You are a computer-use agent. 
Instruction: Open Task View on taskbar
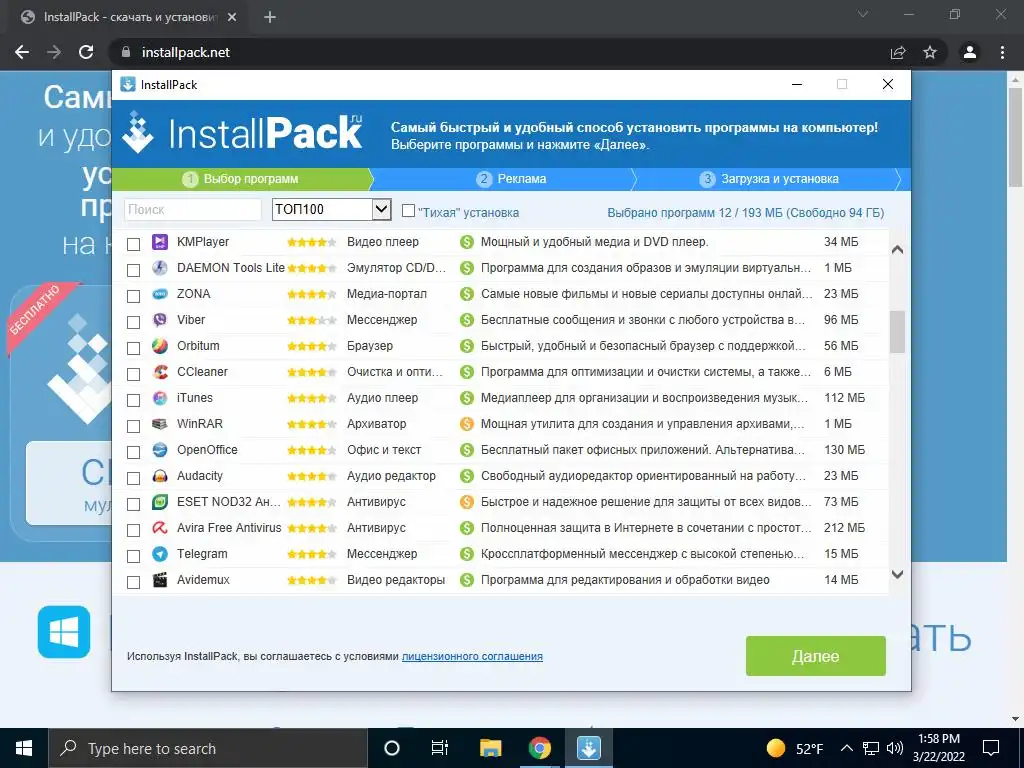click(x=440, y=748)
